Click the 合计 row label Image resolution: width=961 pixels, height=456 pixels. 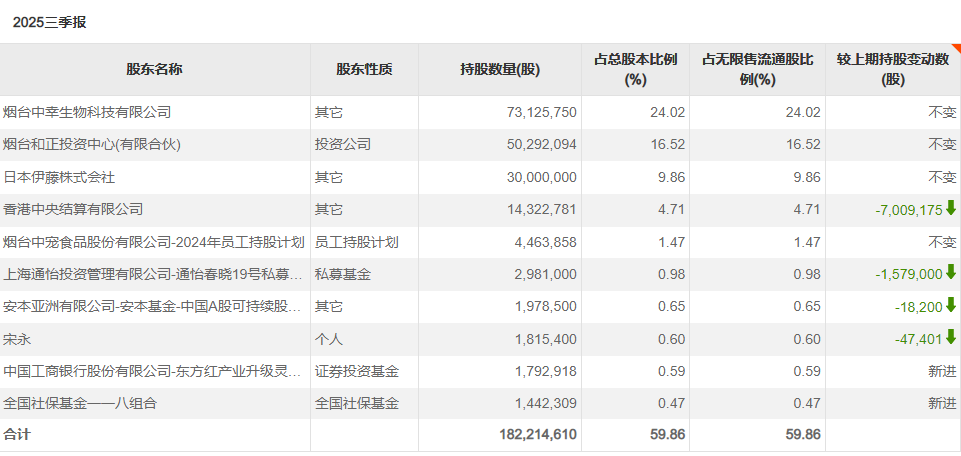click(17, 435)
